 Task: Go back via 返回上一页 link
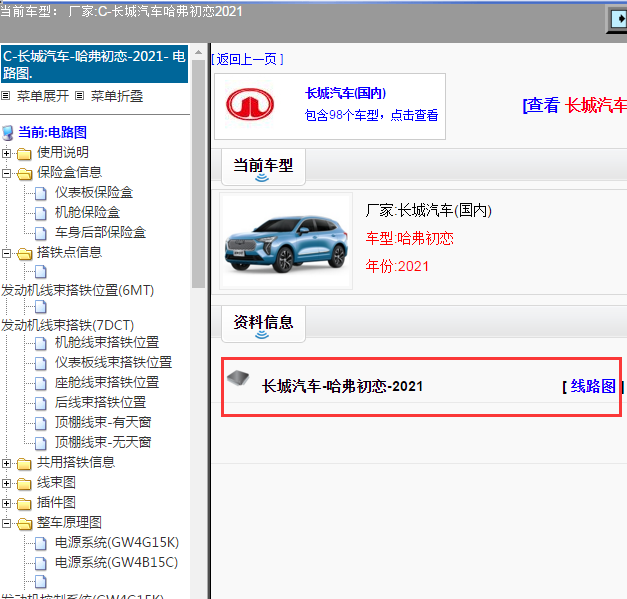click(x=248, y=59)
